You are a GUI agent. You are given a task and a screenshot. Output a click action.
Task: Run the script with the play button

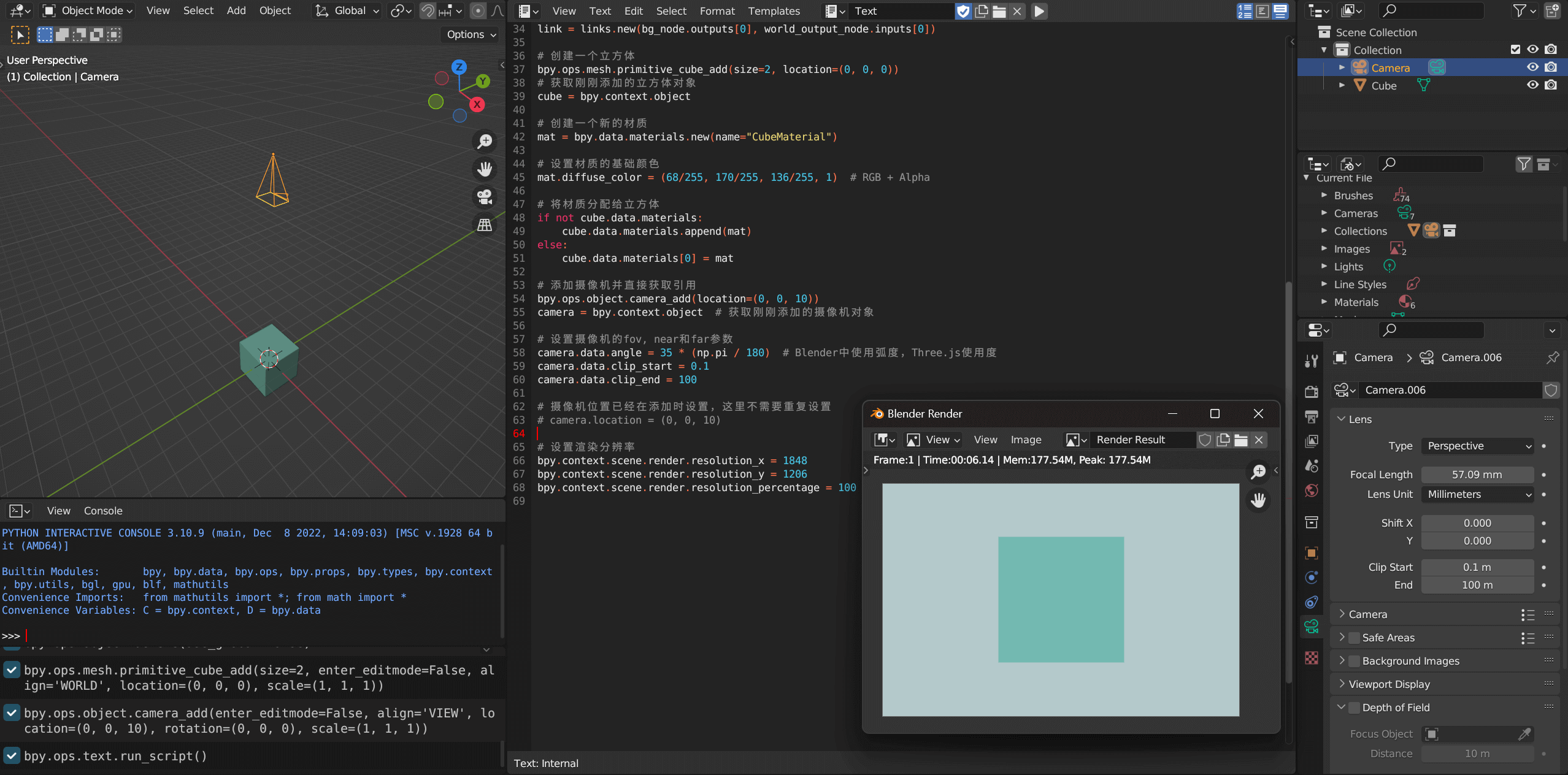click(1039, 11)
